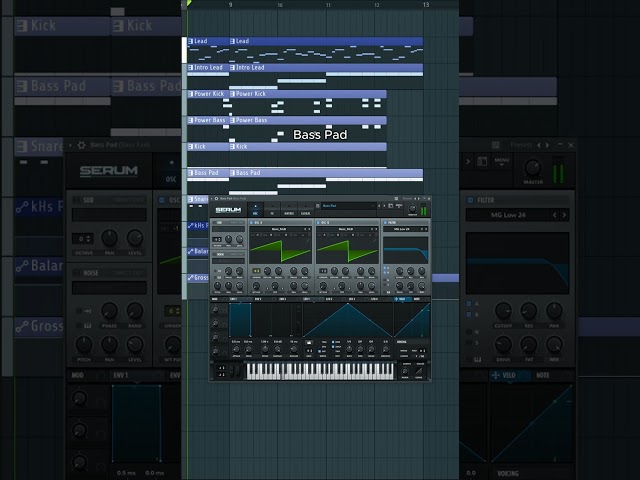The width and height of the screenshot is (640, 480).
Task: Switch to the FX tab in Serum
Action: (273, 210)
